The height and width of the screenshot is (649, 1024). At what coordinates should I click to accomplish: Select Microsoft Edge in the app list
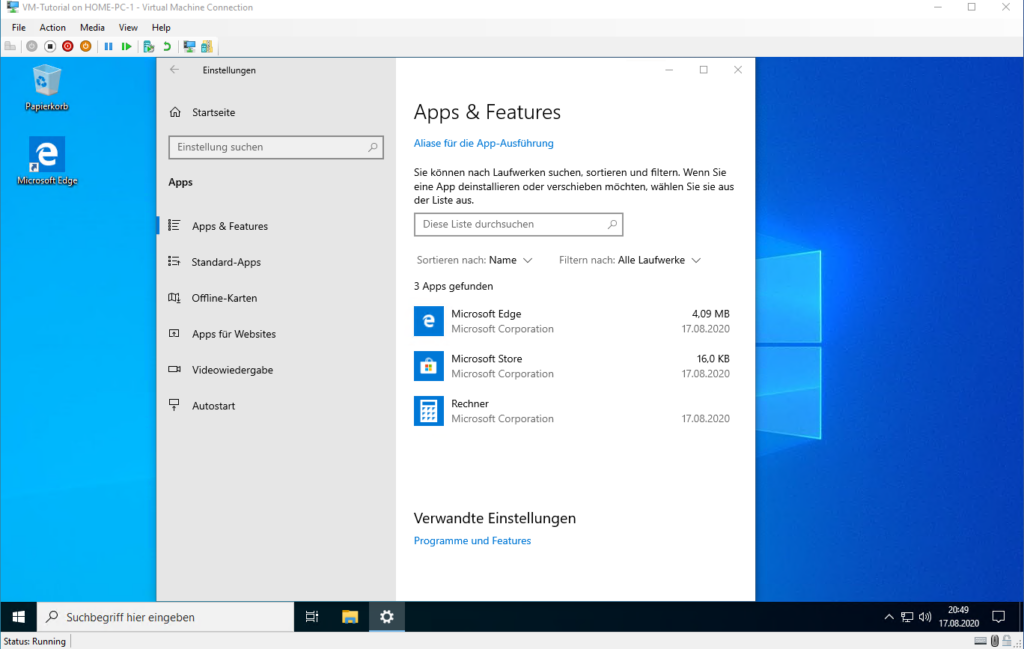[x=572, y=321]
